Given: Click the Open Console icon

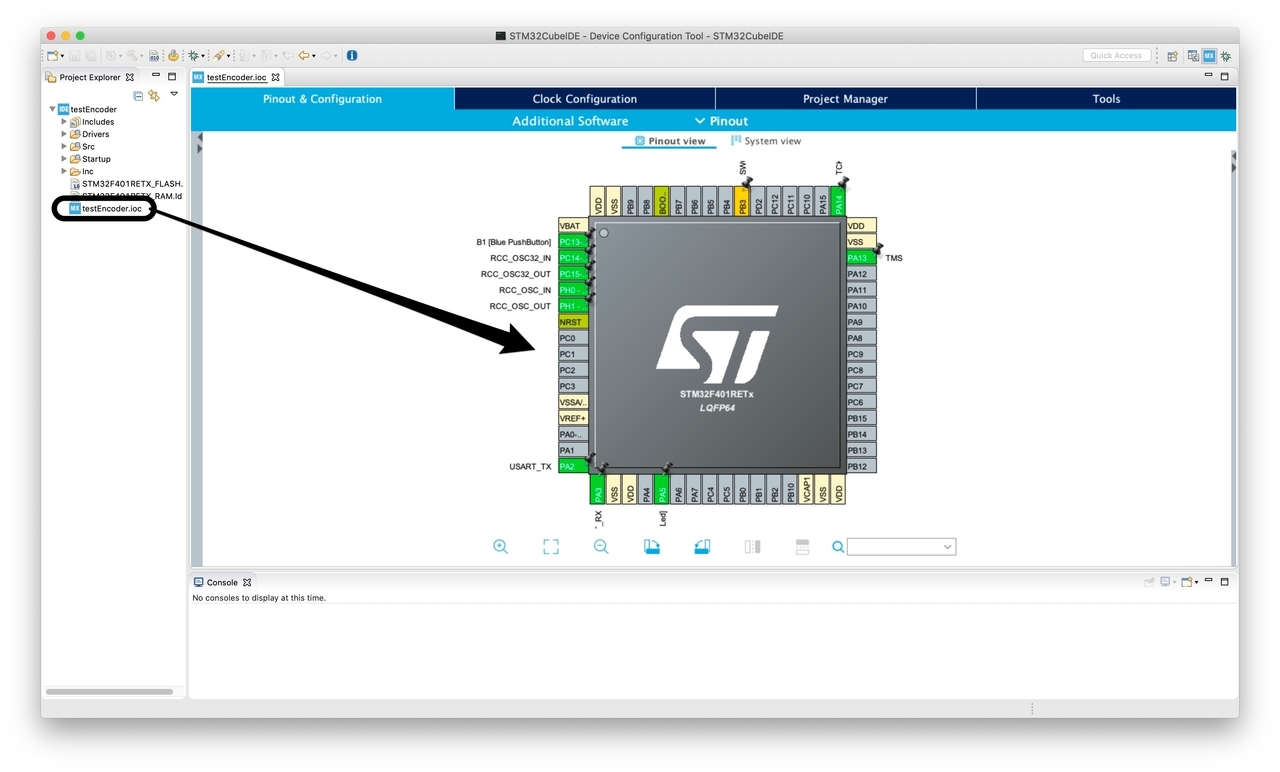Looking at the screenshot, I should tap(1186, 581).
